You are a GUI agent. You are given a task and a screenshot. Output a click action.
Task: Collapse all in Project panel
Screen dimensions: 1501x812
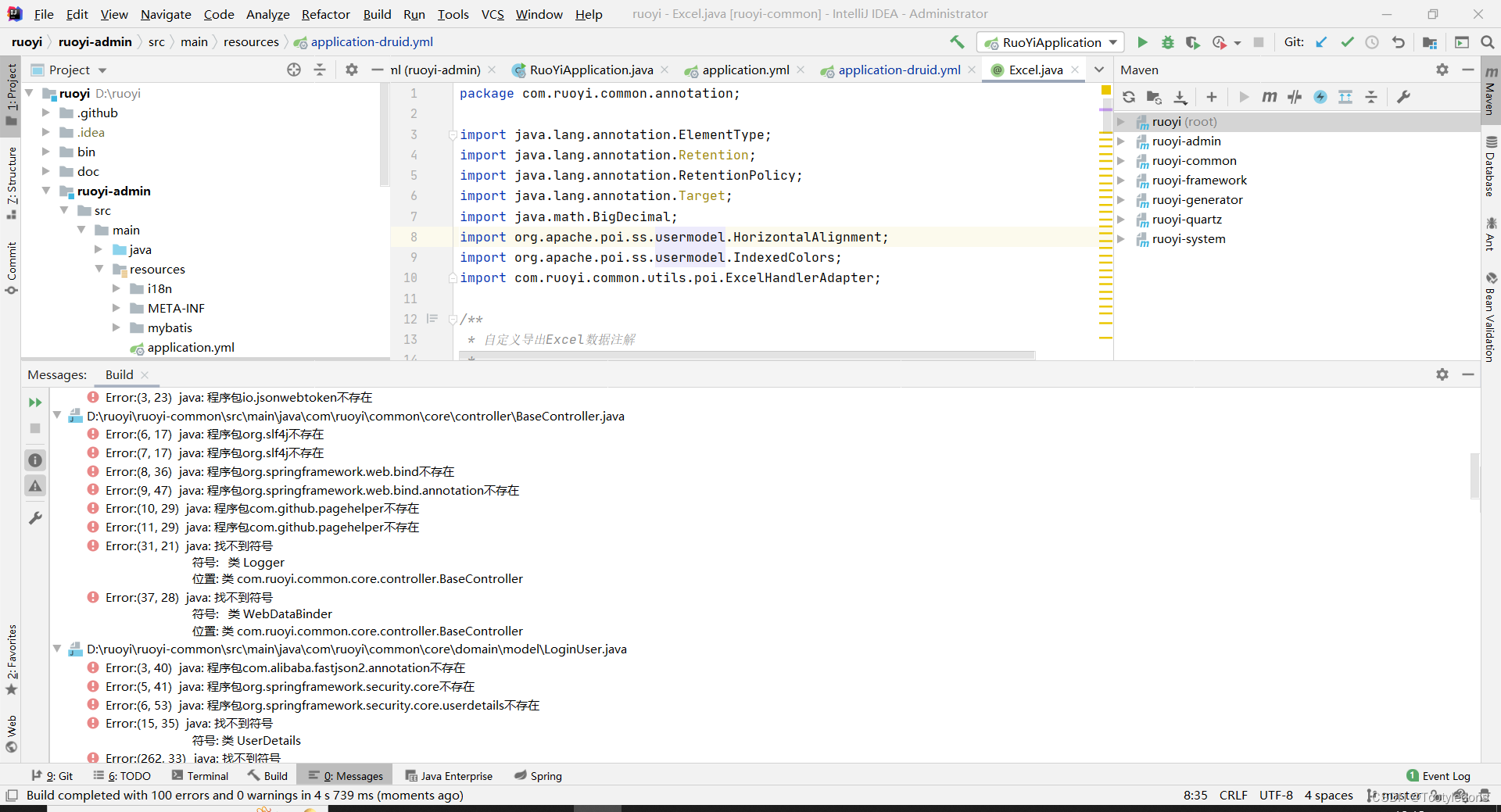[x=320, y=70]
